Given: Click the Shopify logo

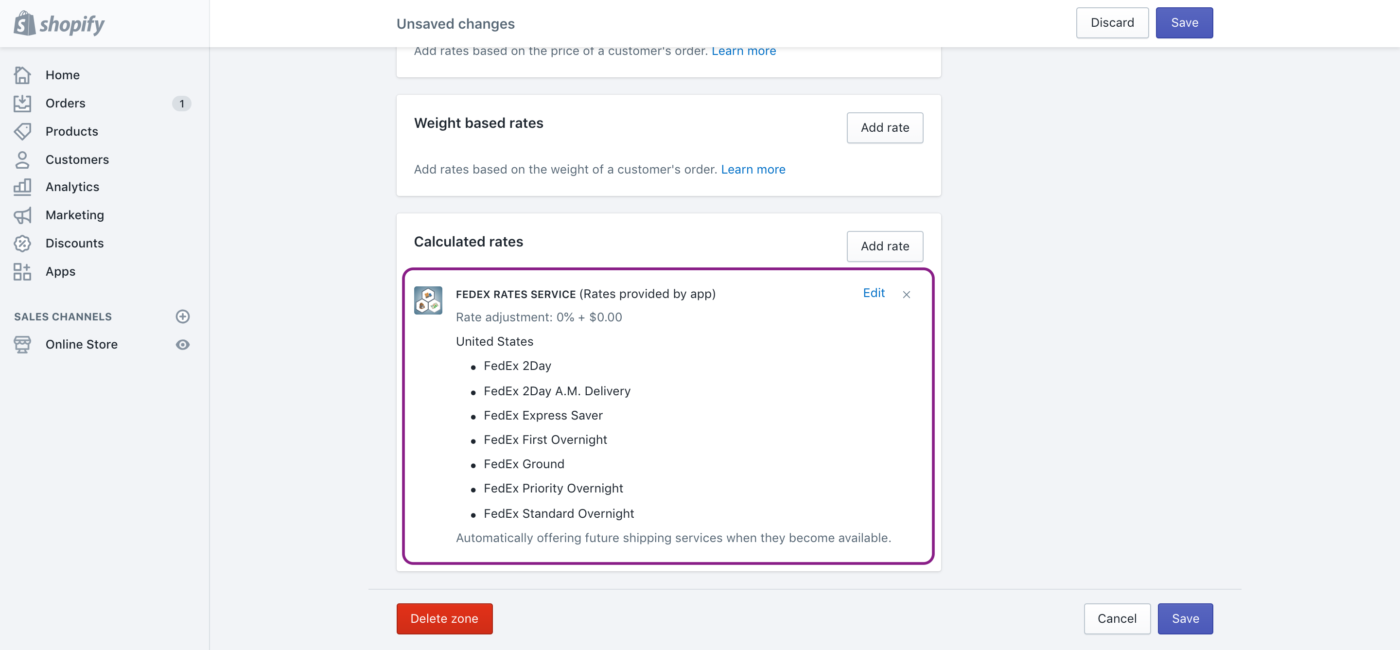Looking at the screenshot, I should (58, 22).
